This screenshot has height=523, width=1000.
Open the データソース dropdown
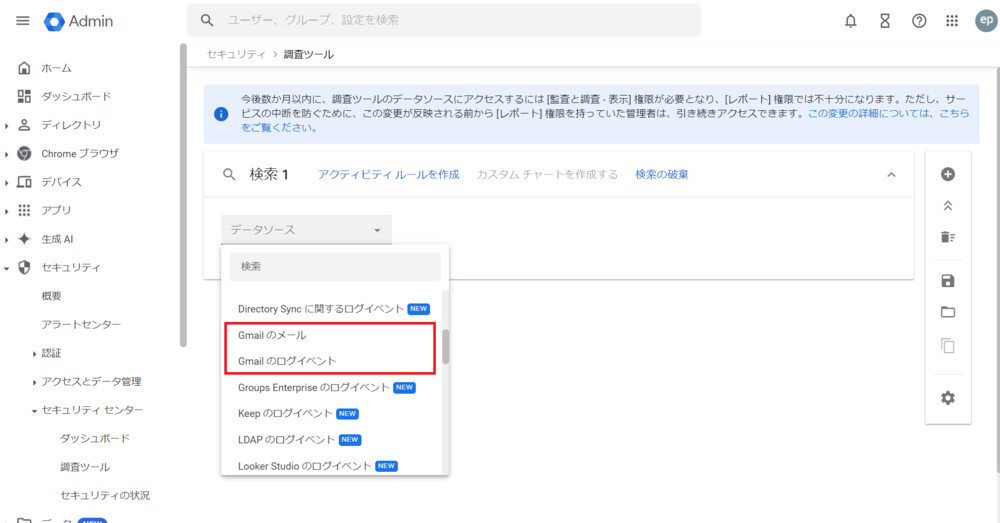coord(306,230)
